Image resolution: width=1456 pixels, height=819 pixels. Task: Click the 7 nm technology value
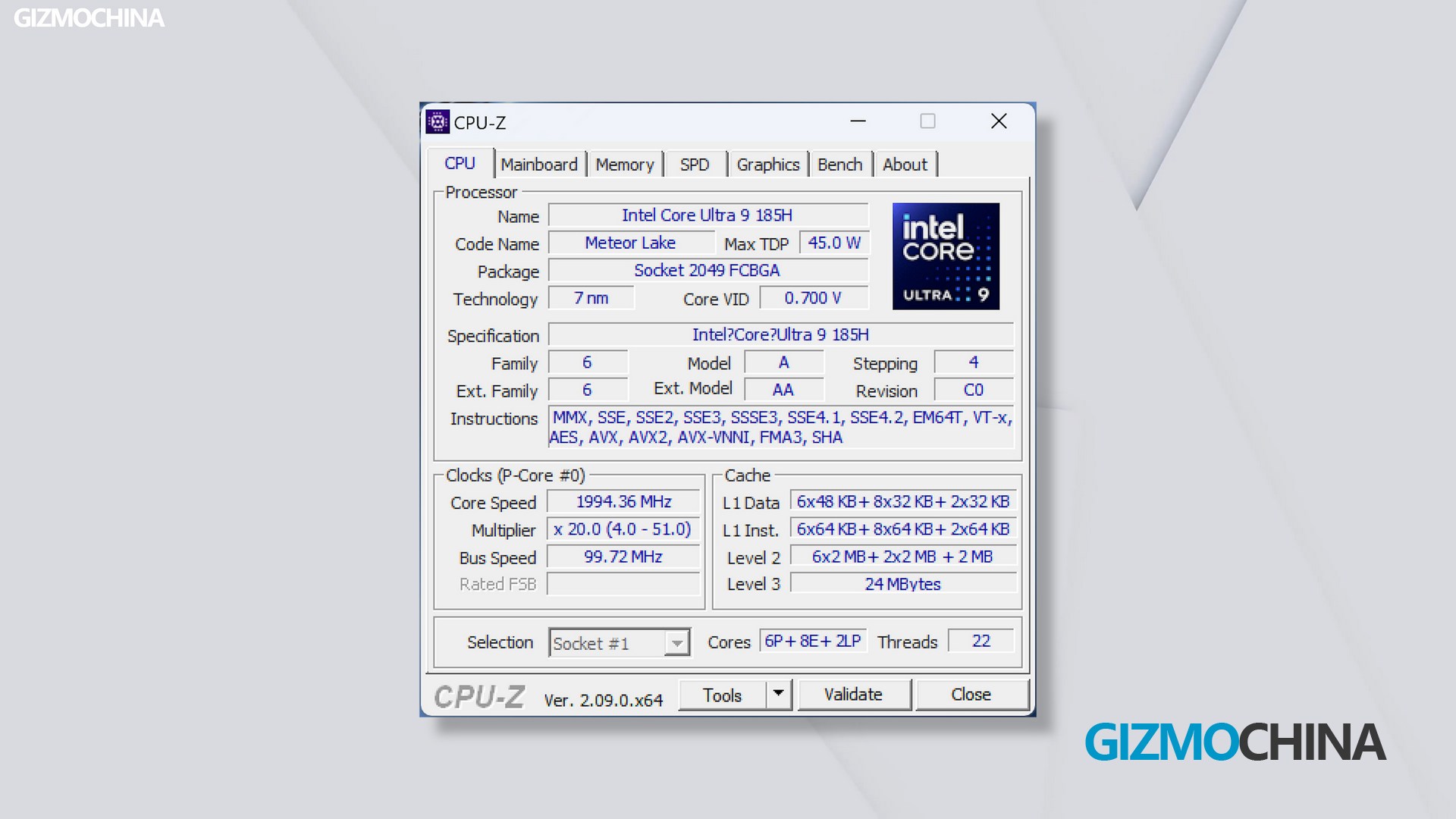coord(591,298)
